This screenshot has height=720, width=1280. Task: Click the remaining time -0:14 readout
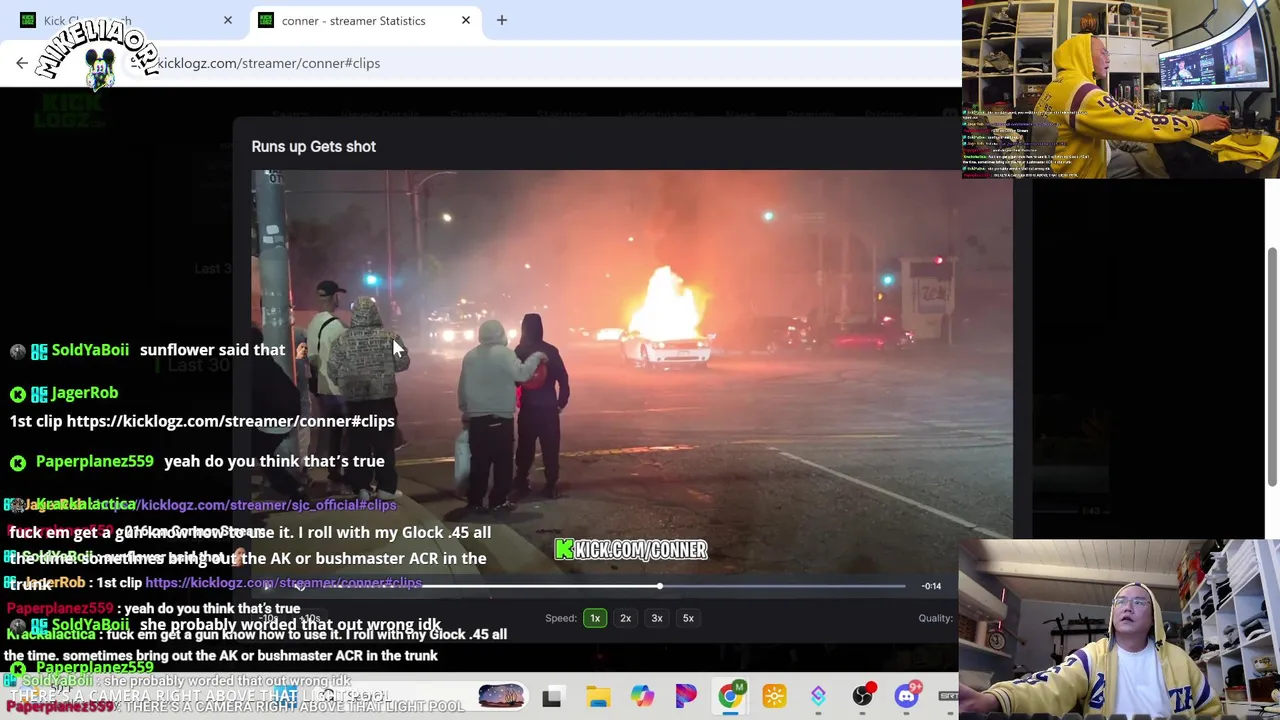(931, 586)
